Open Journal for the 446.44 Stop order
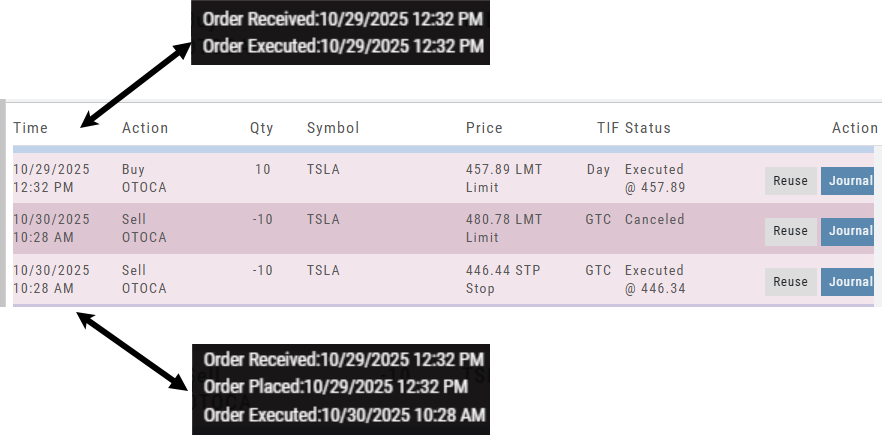The height and width of the screenshot is (435, 882). pos(849,282)
